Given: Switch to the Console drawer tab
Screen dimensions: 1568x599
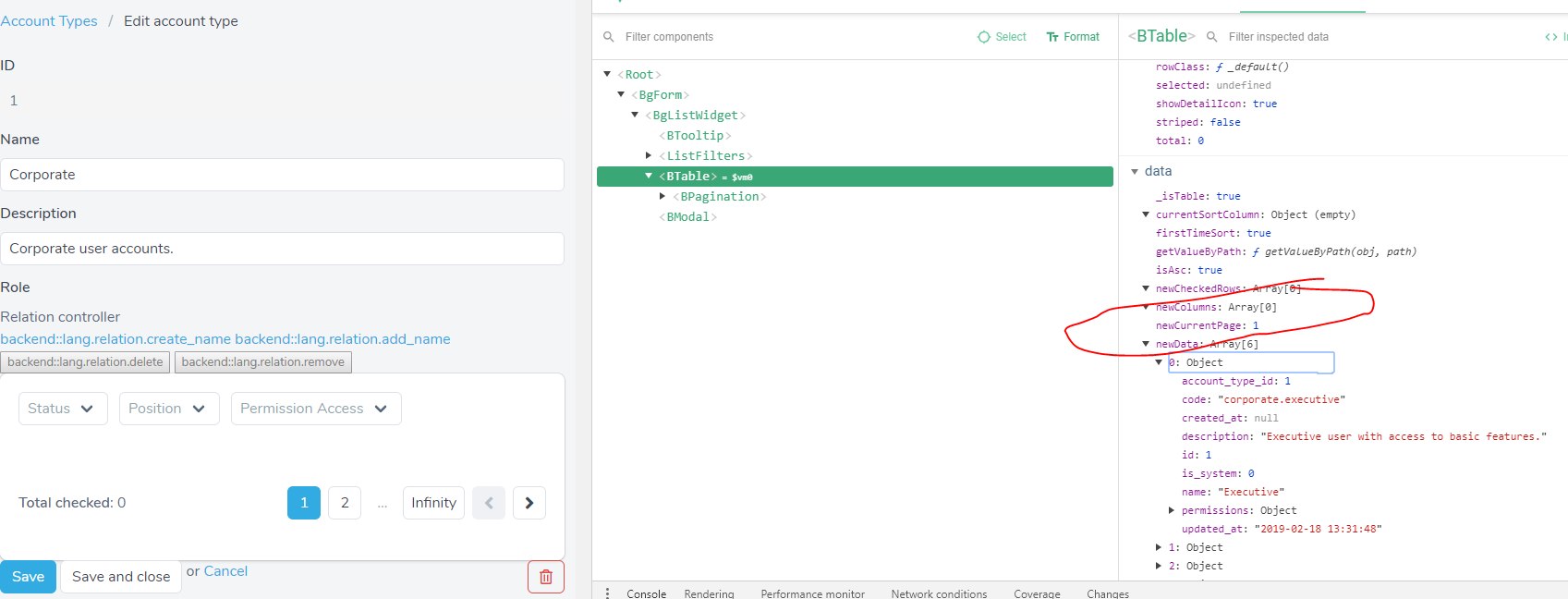Looking at the screenshot, I should pos(646,593).
